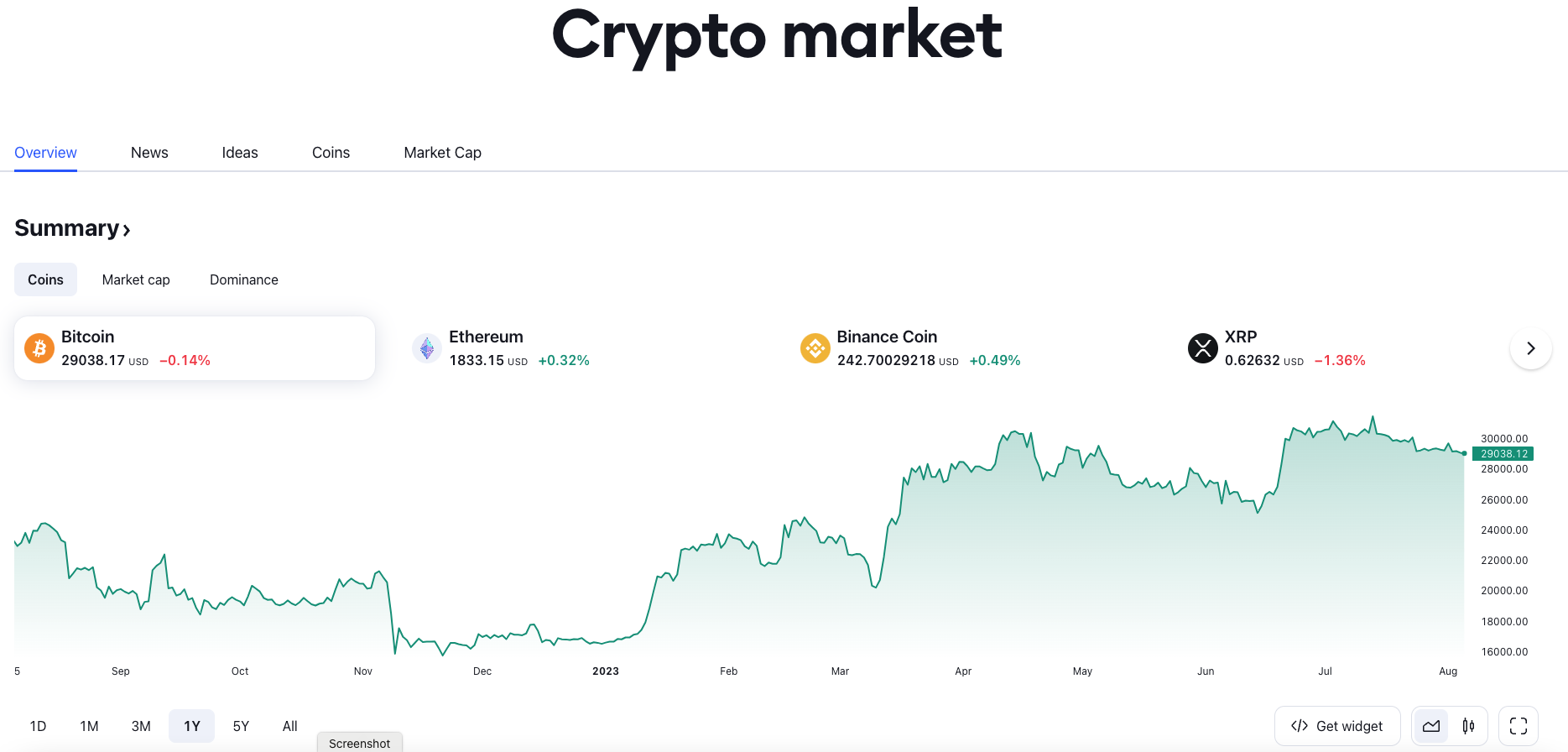
Task: Toggle the 1D time range
Action: tap(38, 725)
